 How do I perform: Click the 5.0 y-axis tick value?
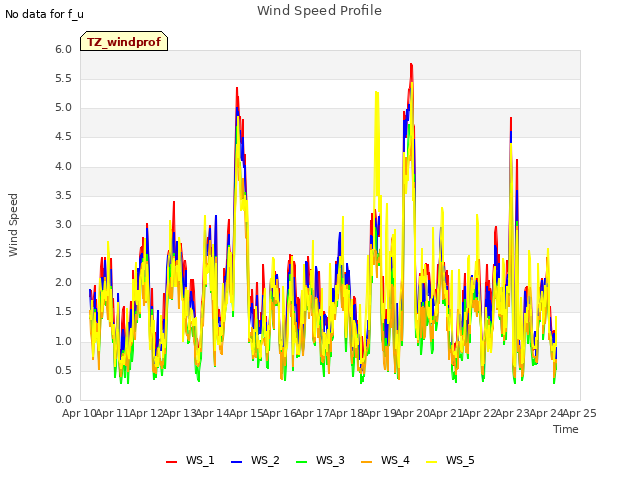63,108
